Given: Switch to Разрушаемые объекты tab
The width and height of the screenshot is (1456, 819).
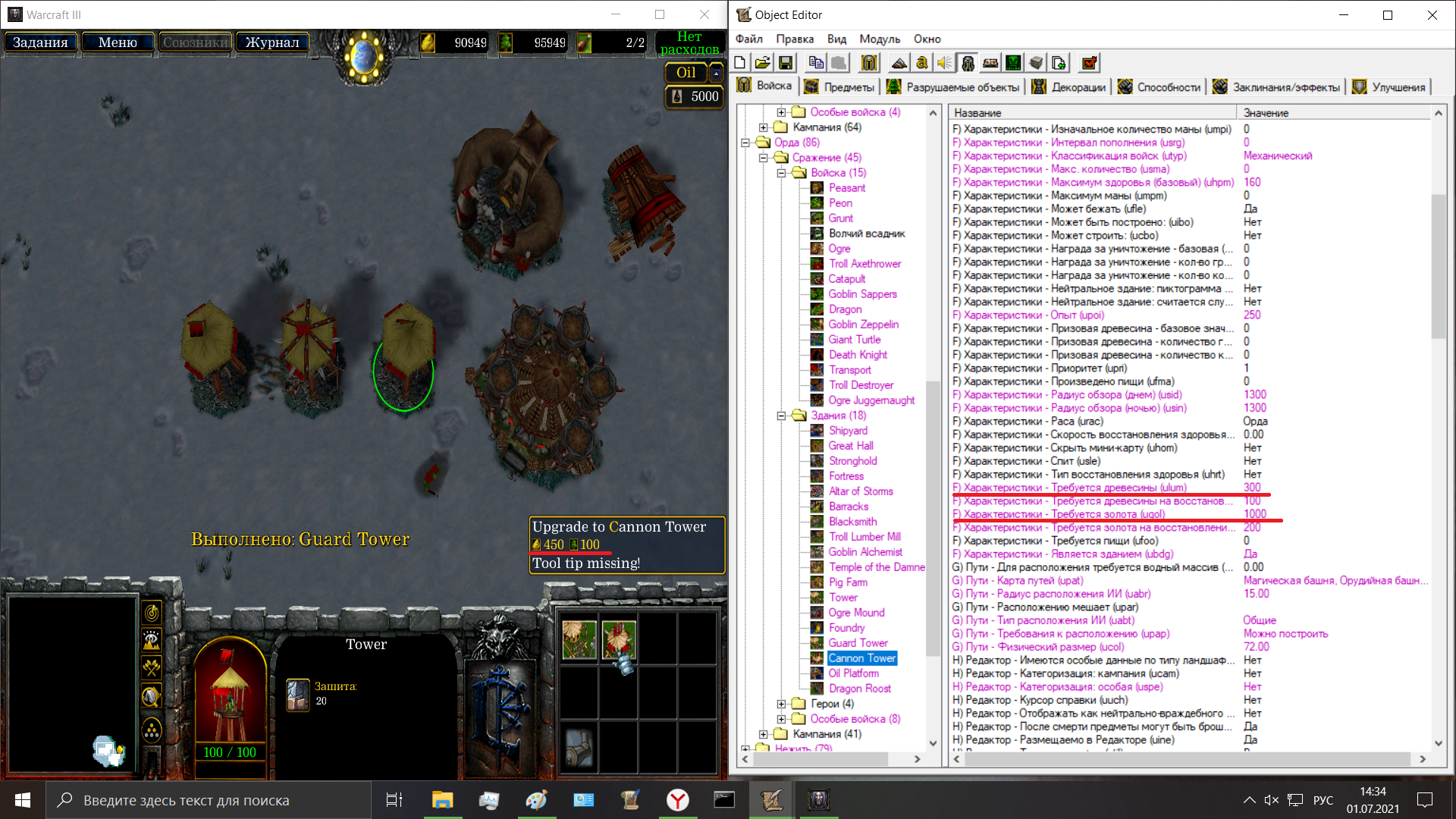Looking at the screenshot, I should [953, 87].
